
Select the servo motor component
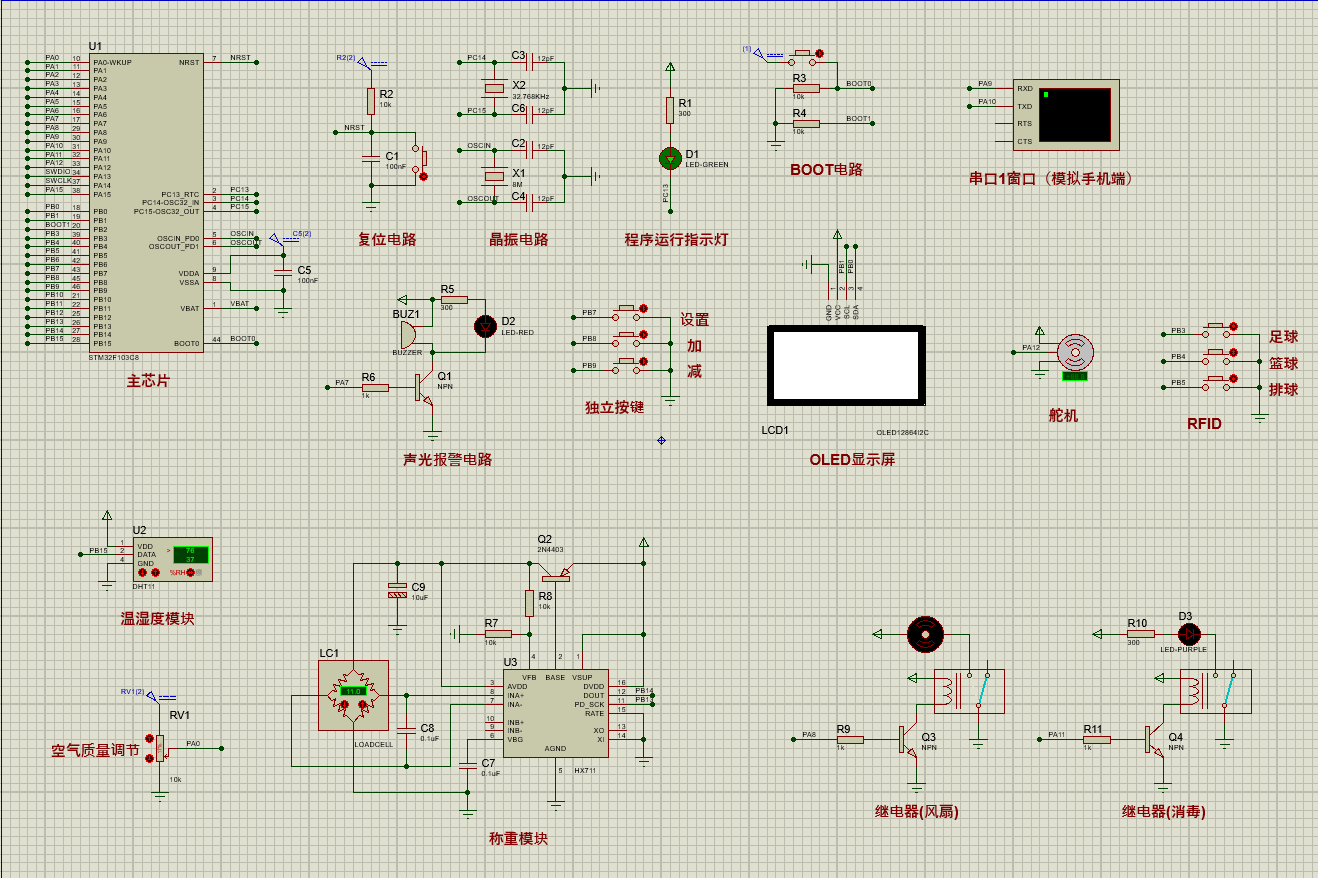point(1075,355)
